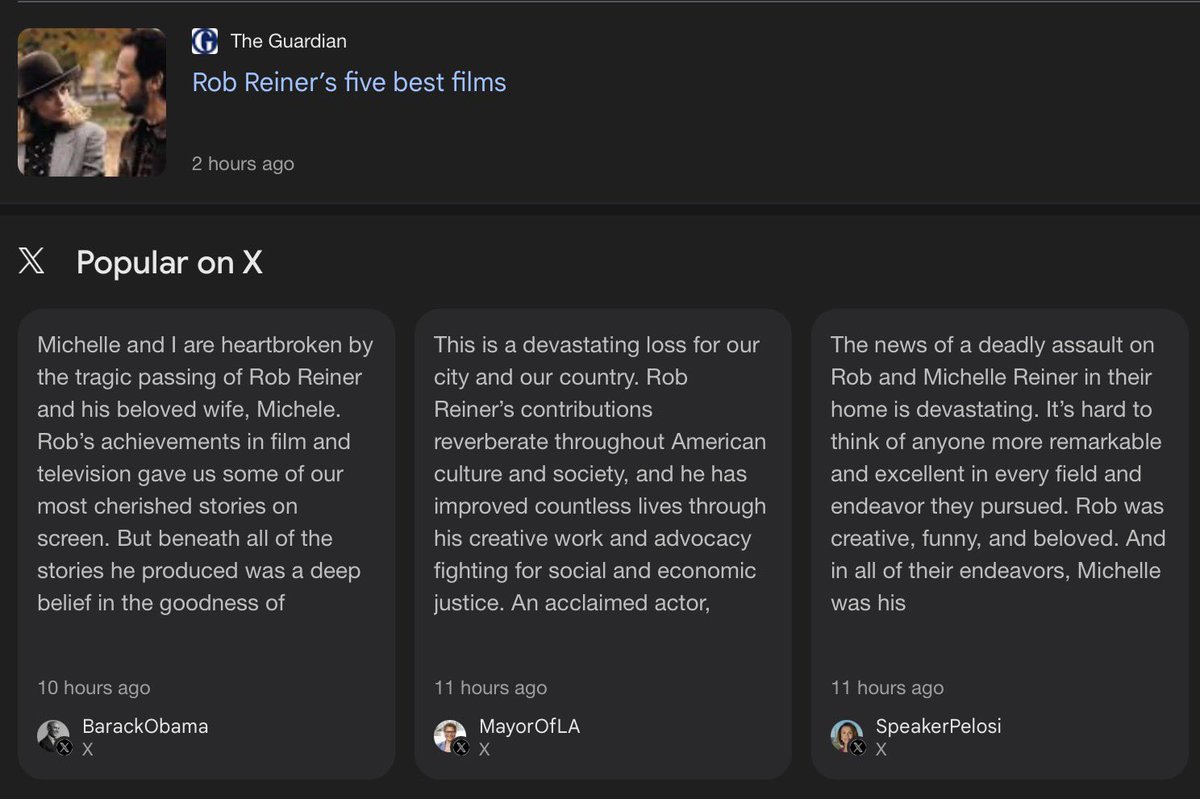Screen dimensions: 1200x799
Task: Open the SpeakerPelosi username link
Action: [x=938, y=727]
